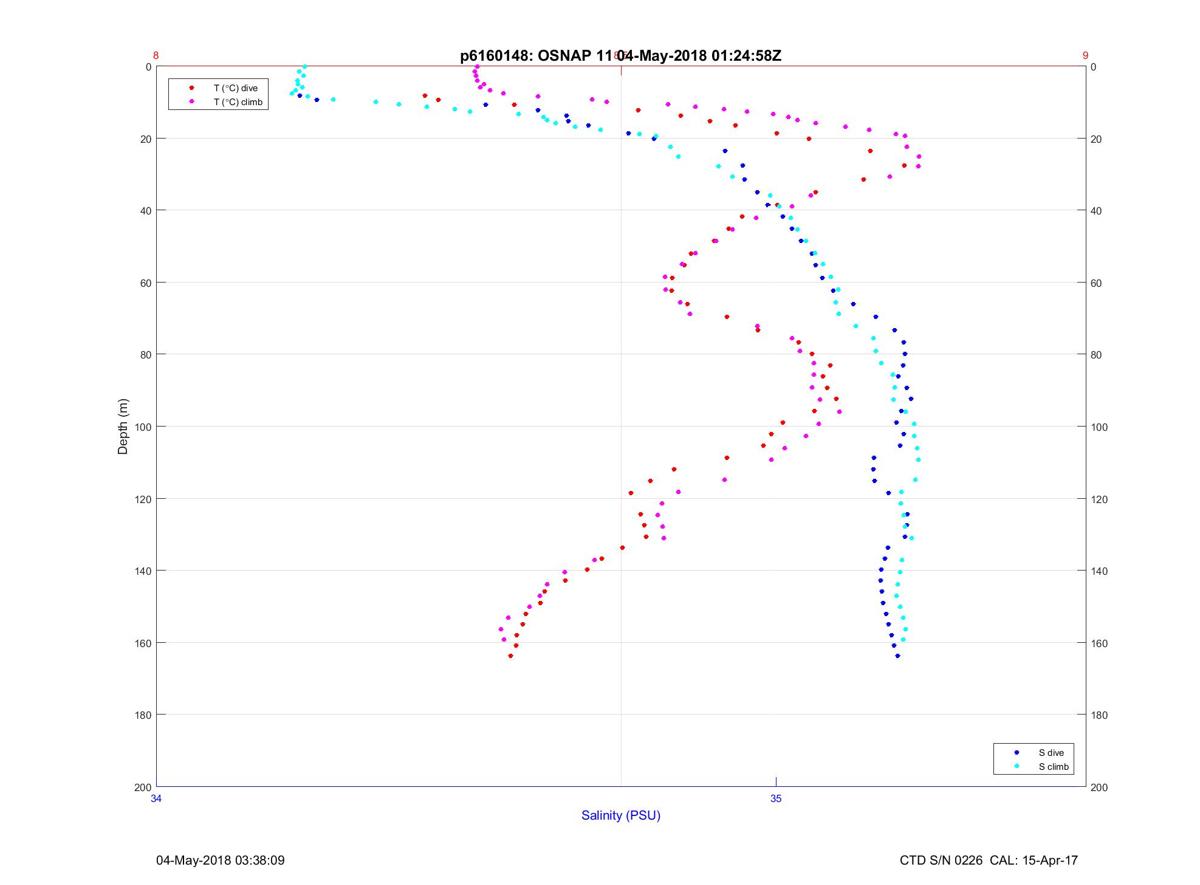Click the left depth axis label 60
This screenshot has width=1200, height=885.
pyautogui.click(x=145, y=283)
